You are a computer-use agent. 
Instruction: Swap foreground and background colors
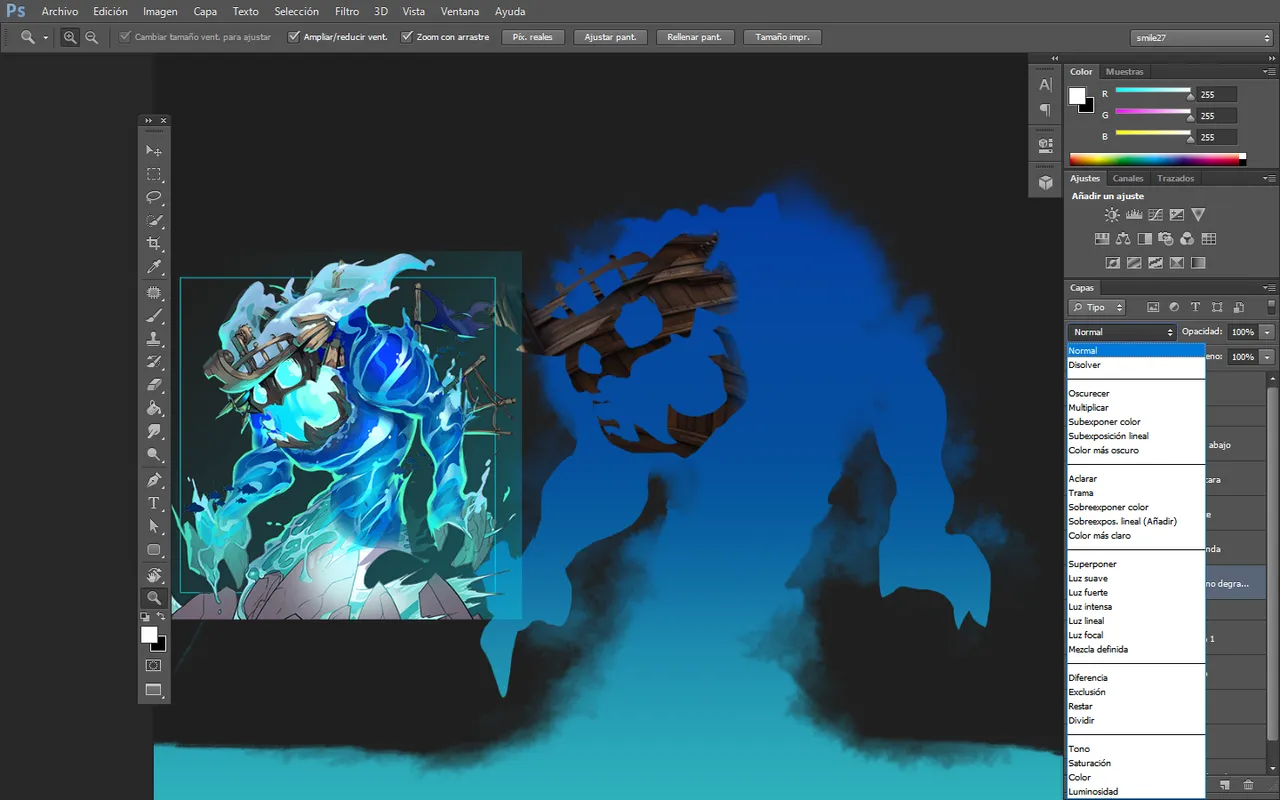(161, 617)
